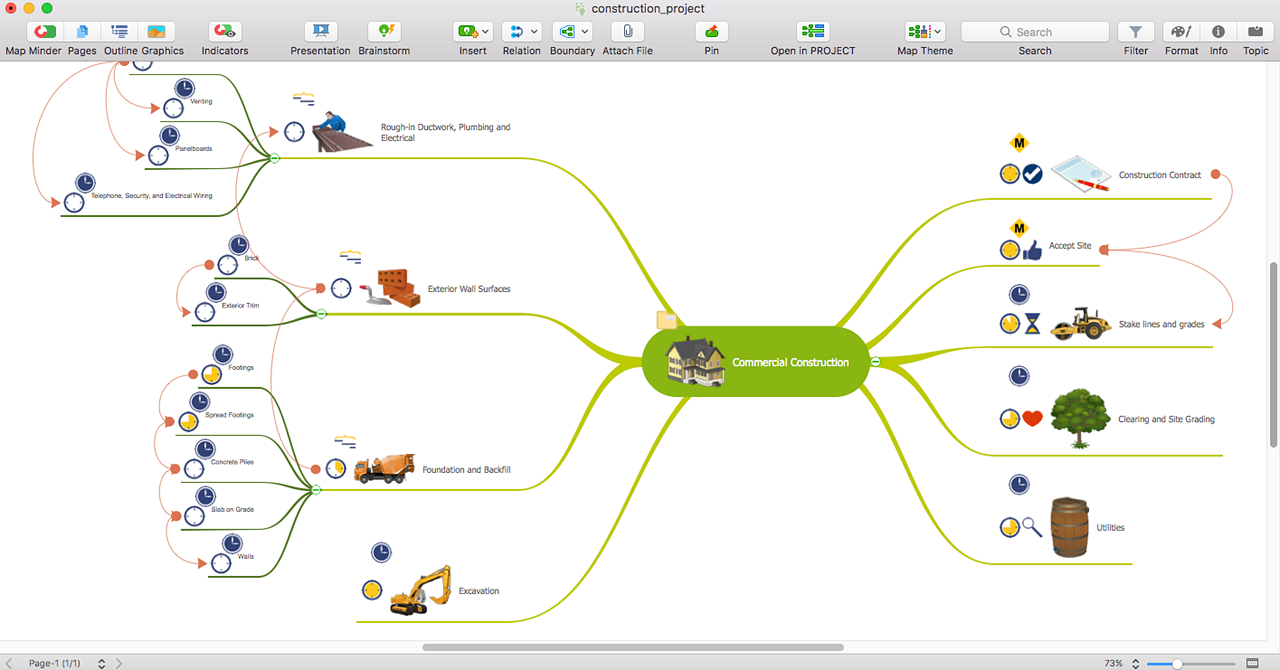Click the contract document image on Construction Contract
Screen dimensions: 1280x670
(x=1081, y=173)
